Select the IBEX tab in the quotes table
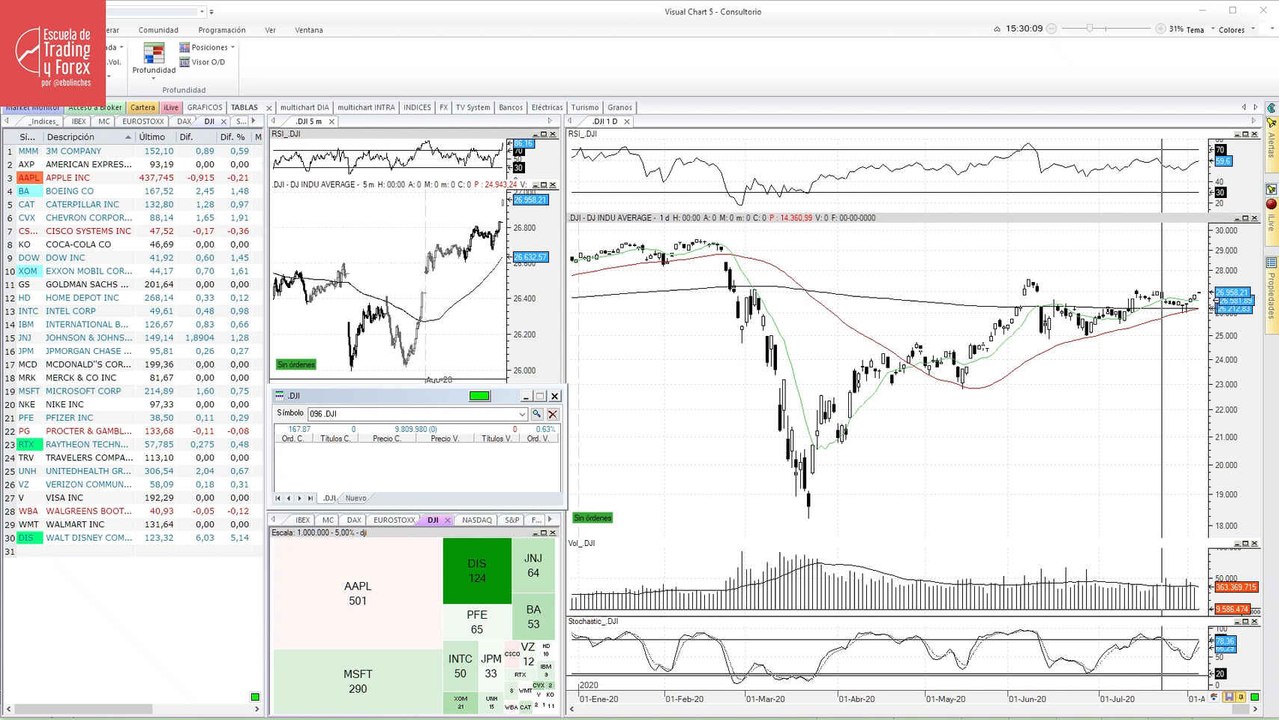Screen dimensions: 1279x720 pyautogui.click(x=78, y=121)
